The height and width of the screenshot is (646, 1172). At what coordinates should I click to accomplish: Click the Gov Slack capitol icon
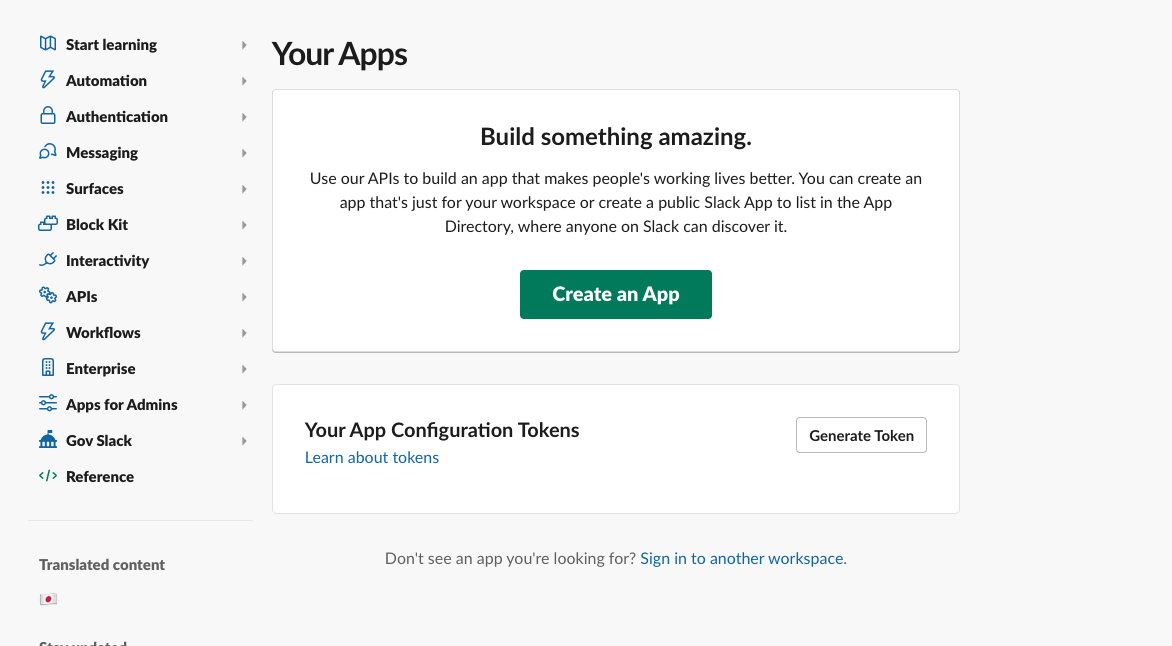pos(48,440)
